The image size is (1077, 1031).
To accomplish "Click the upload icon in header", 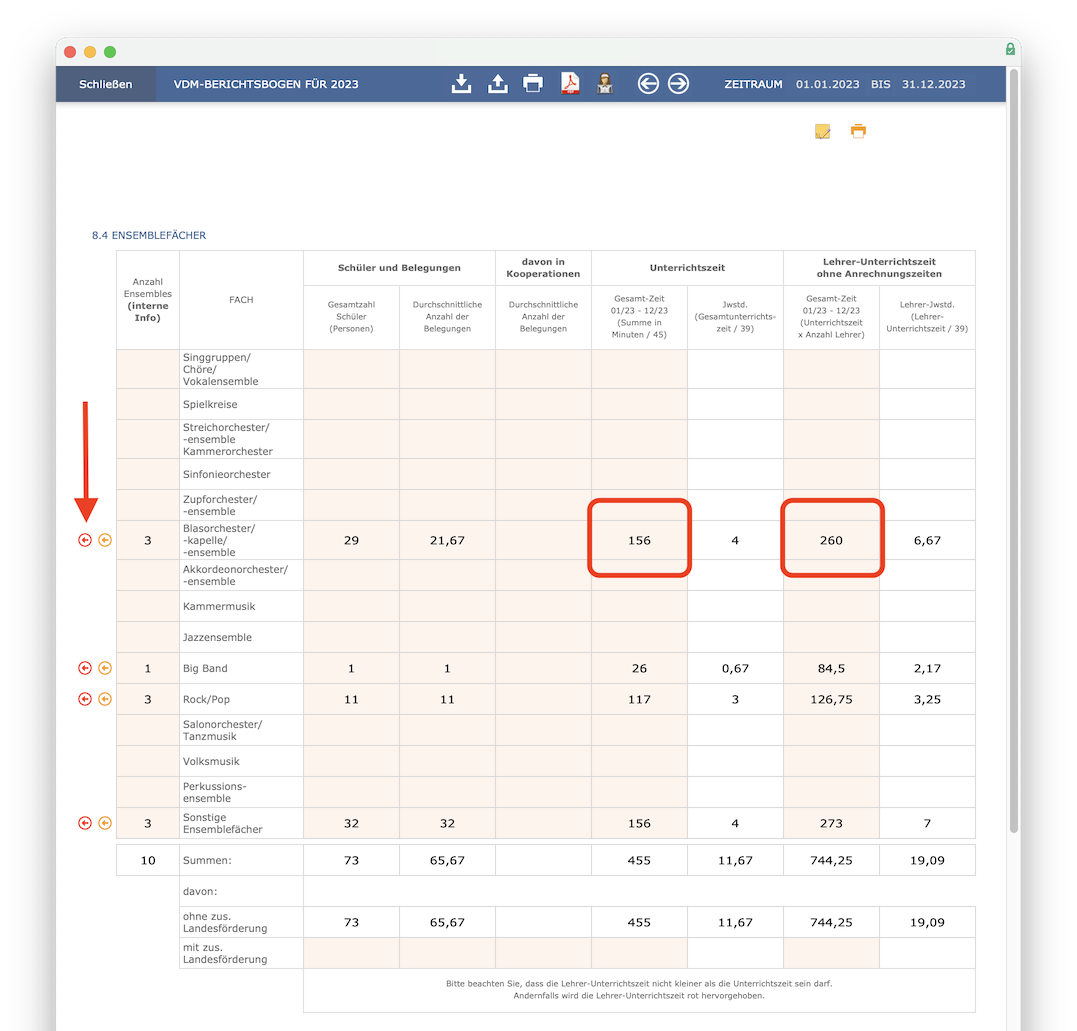I will 497,84.
